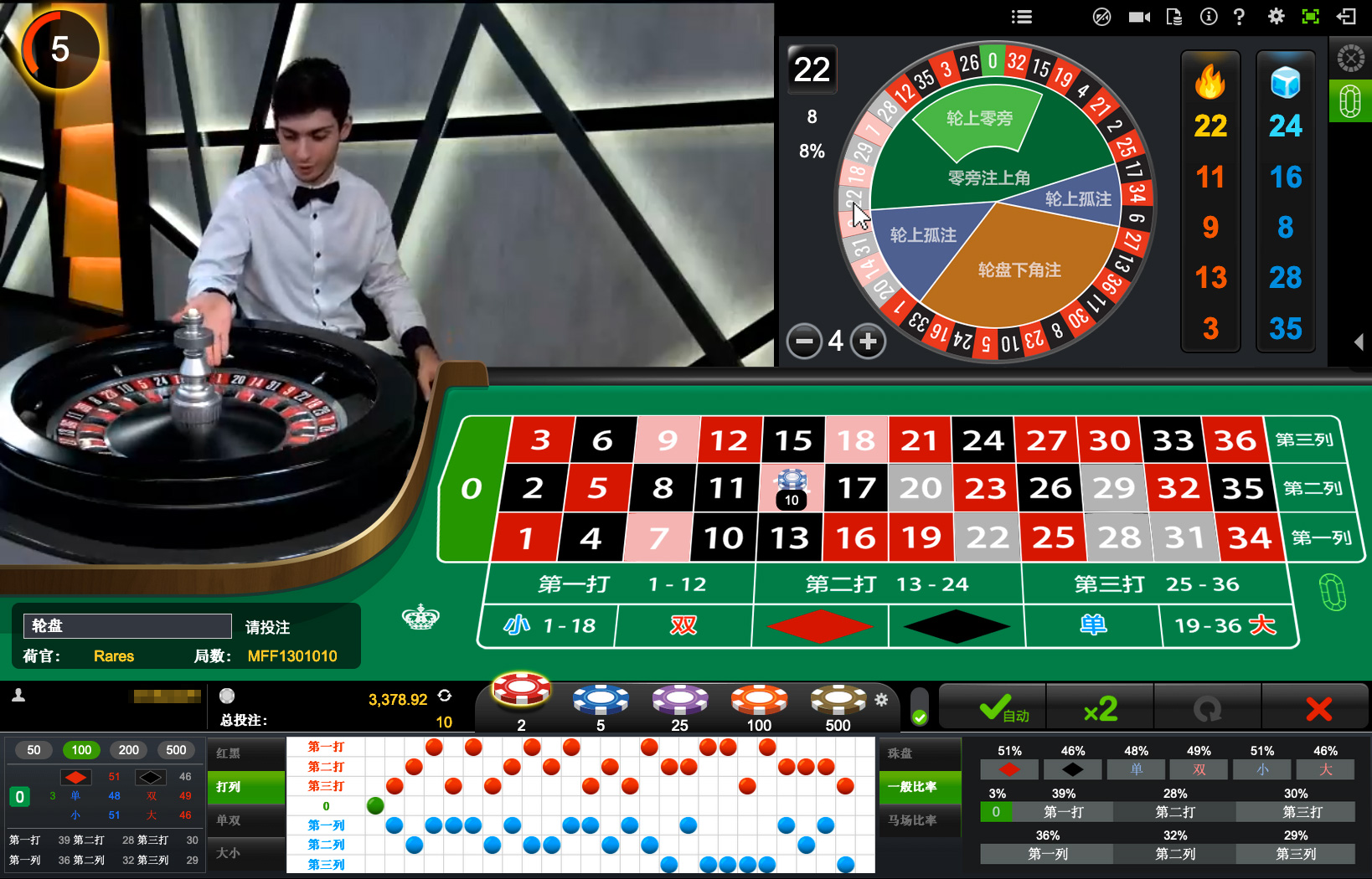
Task: Increase neighbor count with plus button
Action: pos(868,342)
